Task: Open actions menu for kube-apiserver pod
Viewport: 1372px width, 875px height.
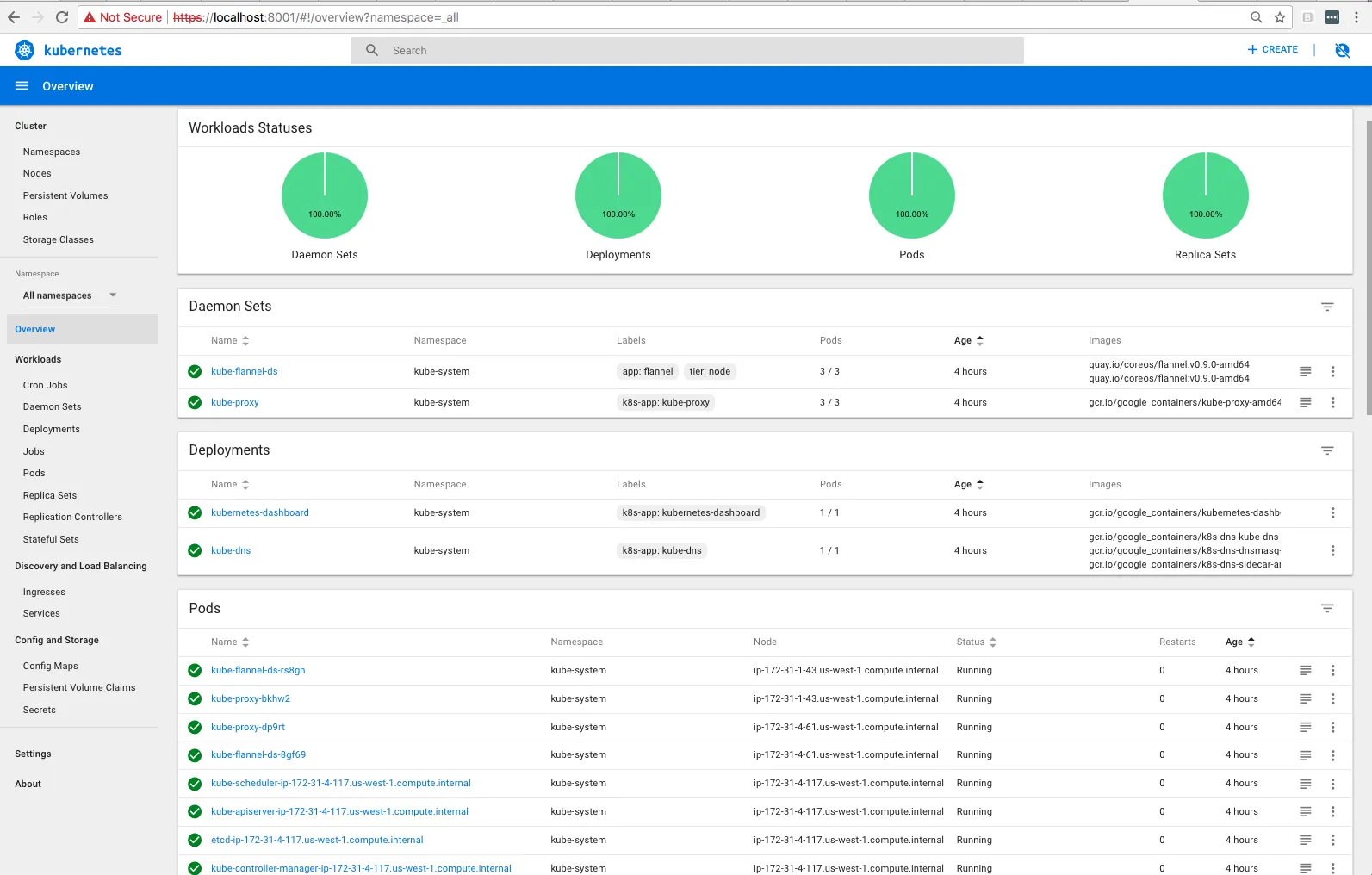Action: coord(1333,811)
